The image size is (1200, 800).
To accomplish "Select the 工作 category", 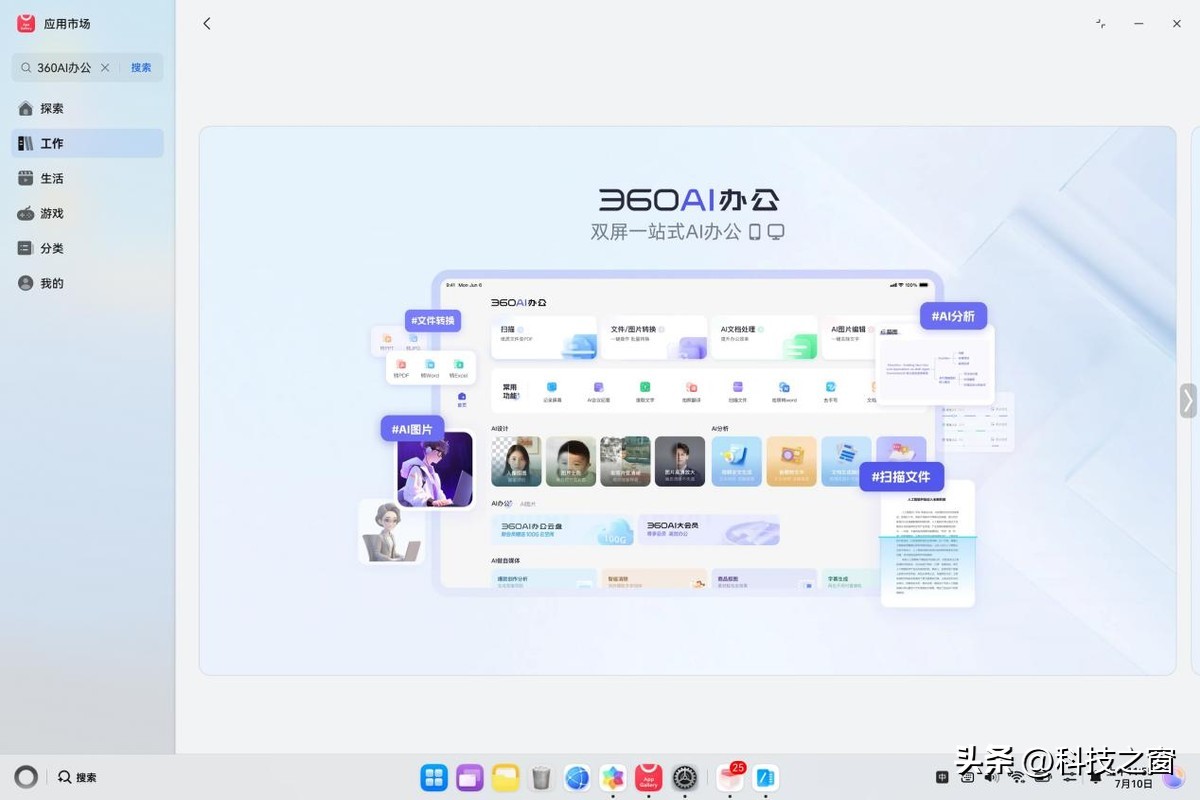I will coord(88,143).
